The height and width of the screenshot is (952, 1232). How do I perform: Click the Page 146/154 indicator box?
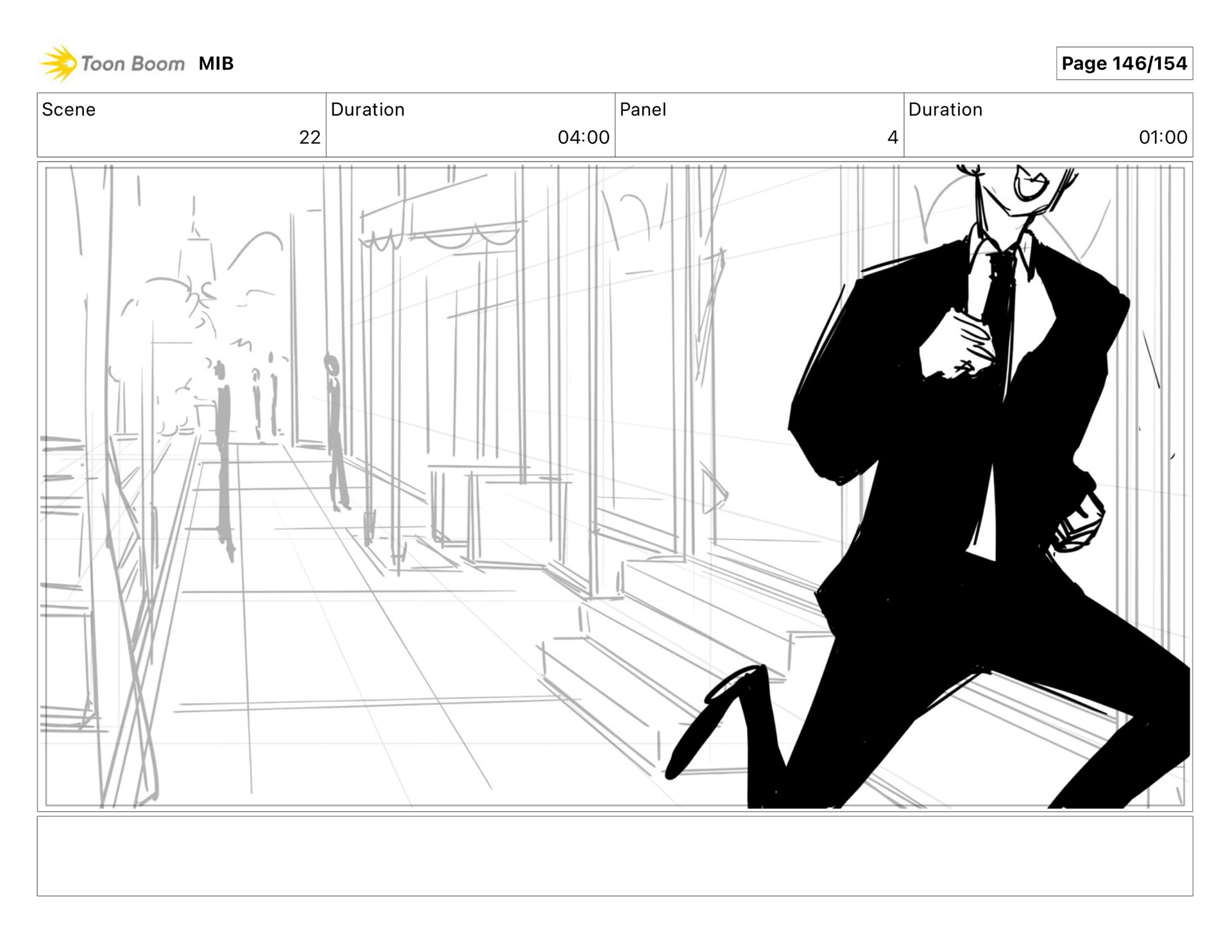pos(1124,64)
